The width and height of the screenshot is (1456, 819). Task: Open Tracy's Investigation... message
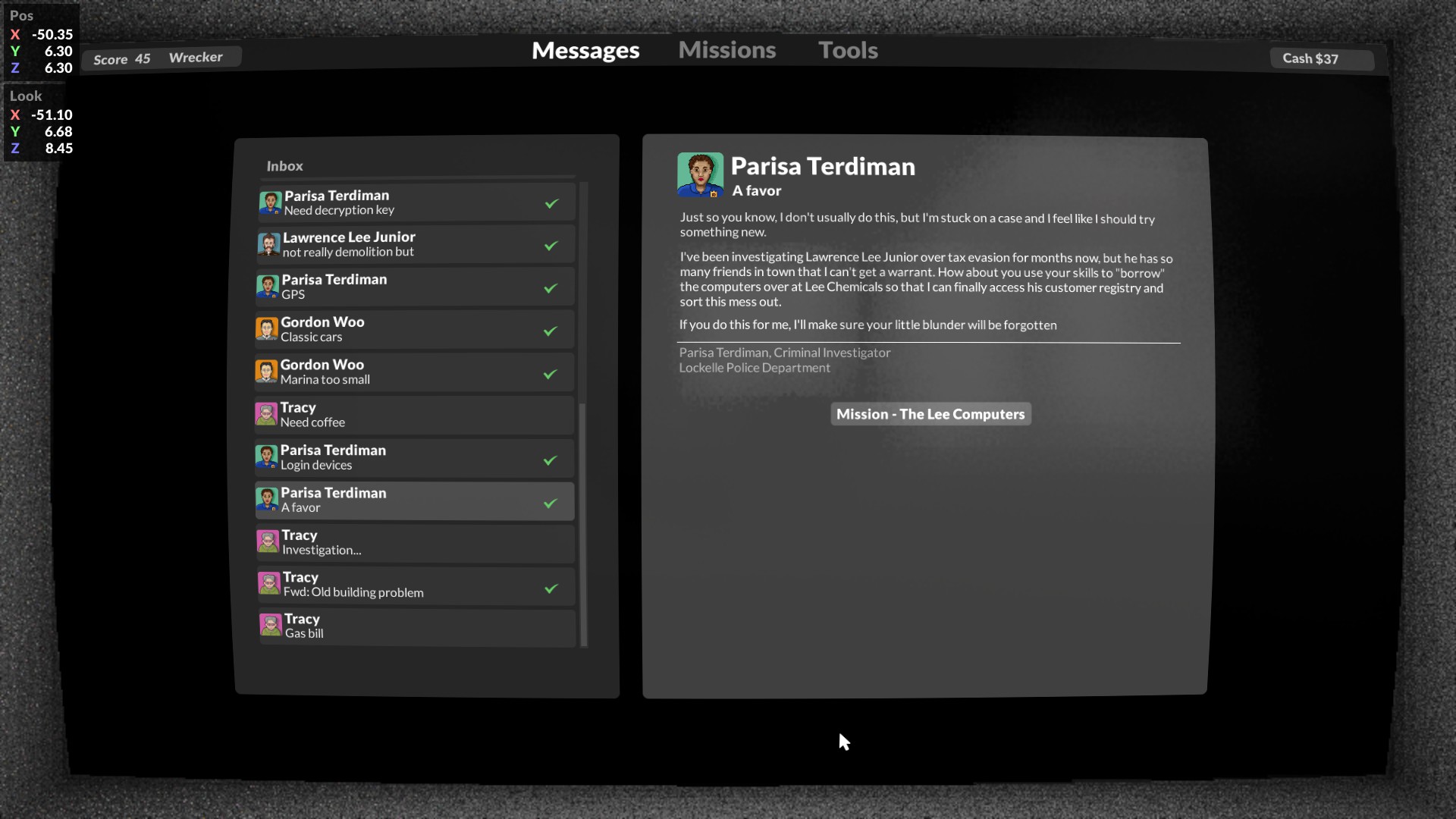415,542
